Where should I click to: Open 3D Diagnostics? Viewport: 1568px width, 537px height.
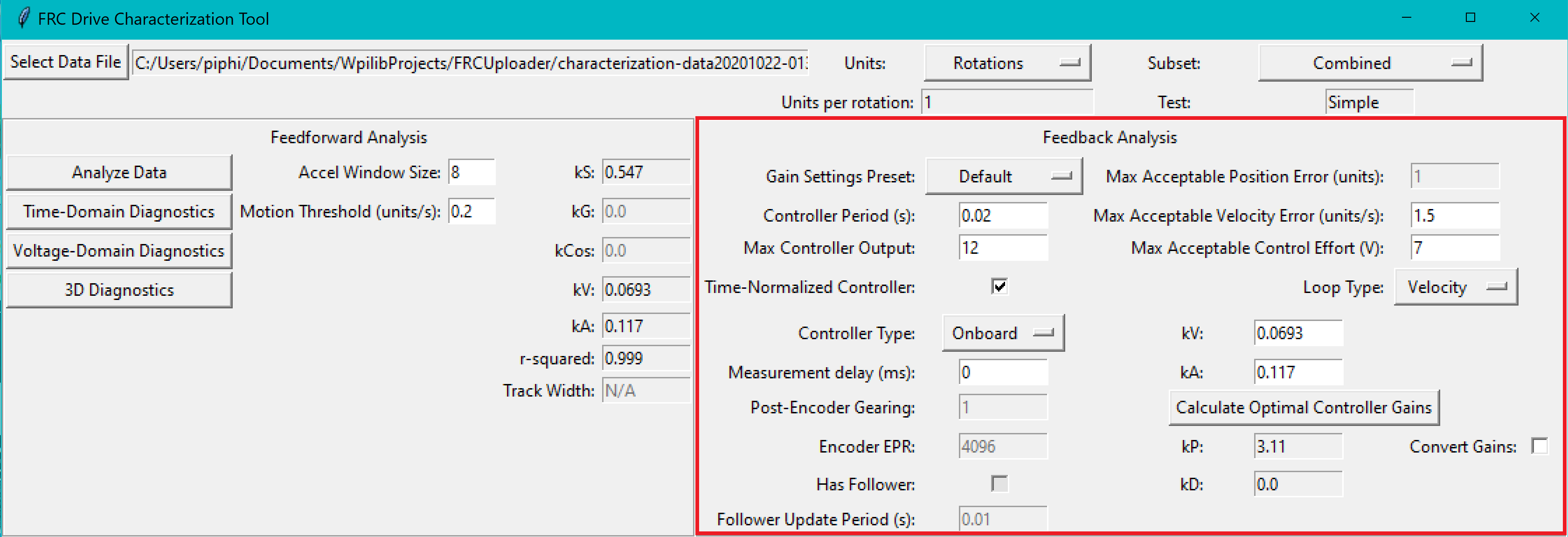point(118,290)
